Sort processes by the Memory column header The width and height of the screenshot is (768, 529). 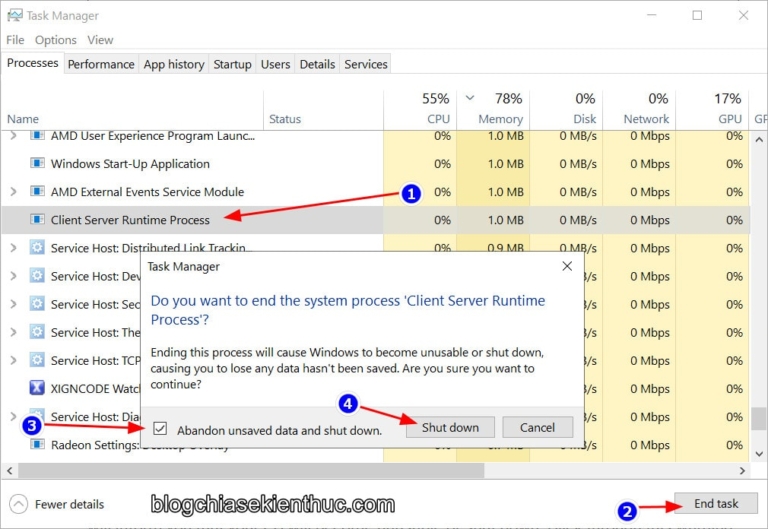click(500, 118)
